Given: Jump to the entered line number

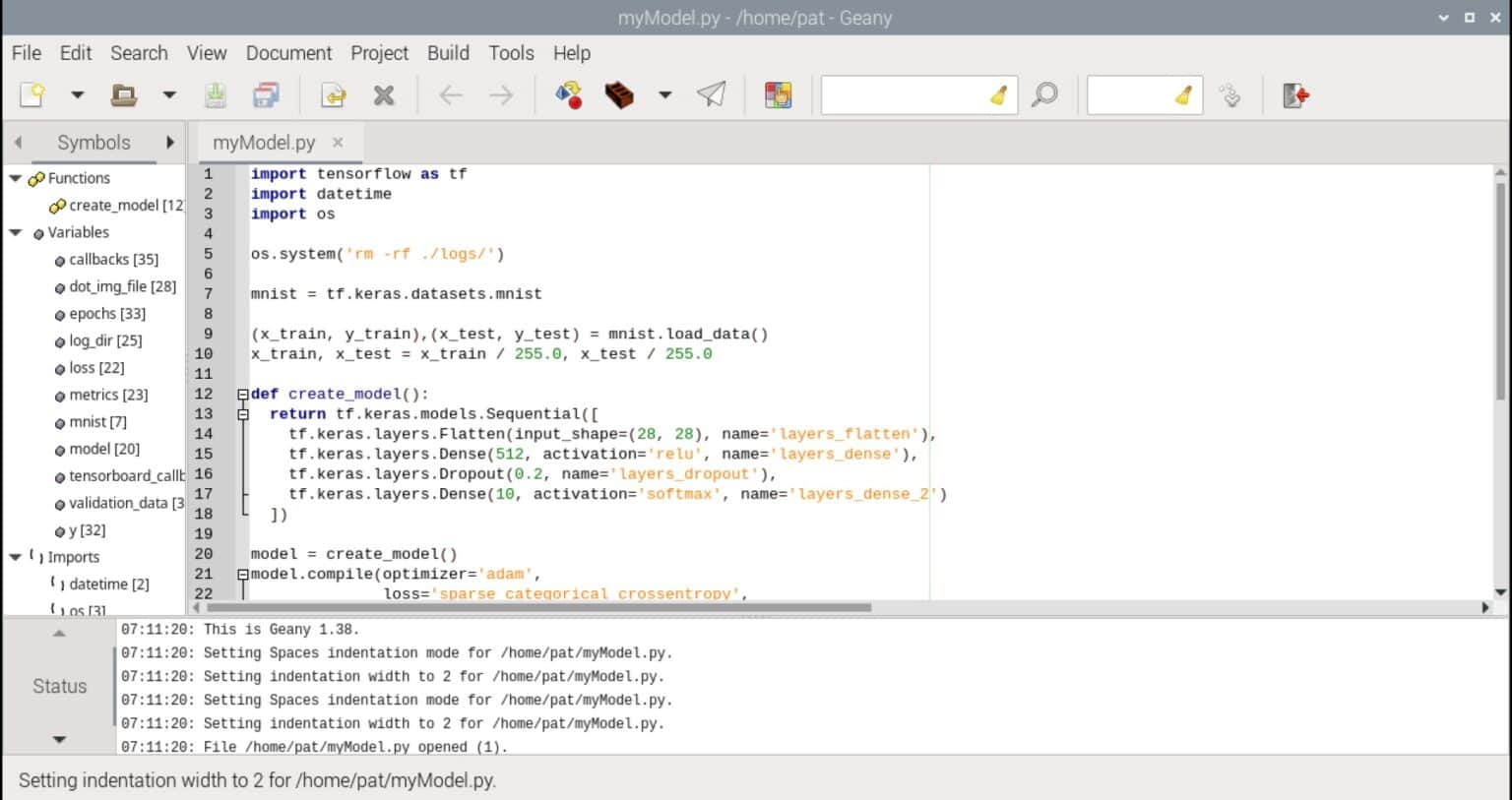Looking at the screenshot, I should point(1230,94).
